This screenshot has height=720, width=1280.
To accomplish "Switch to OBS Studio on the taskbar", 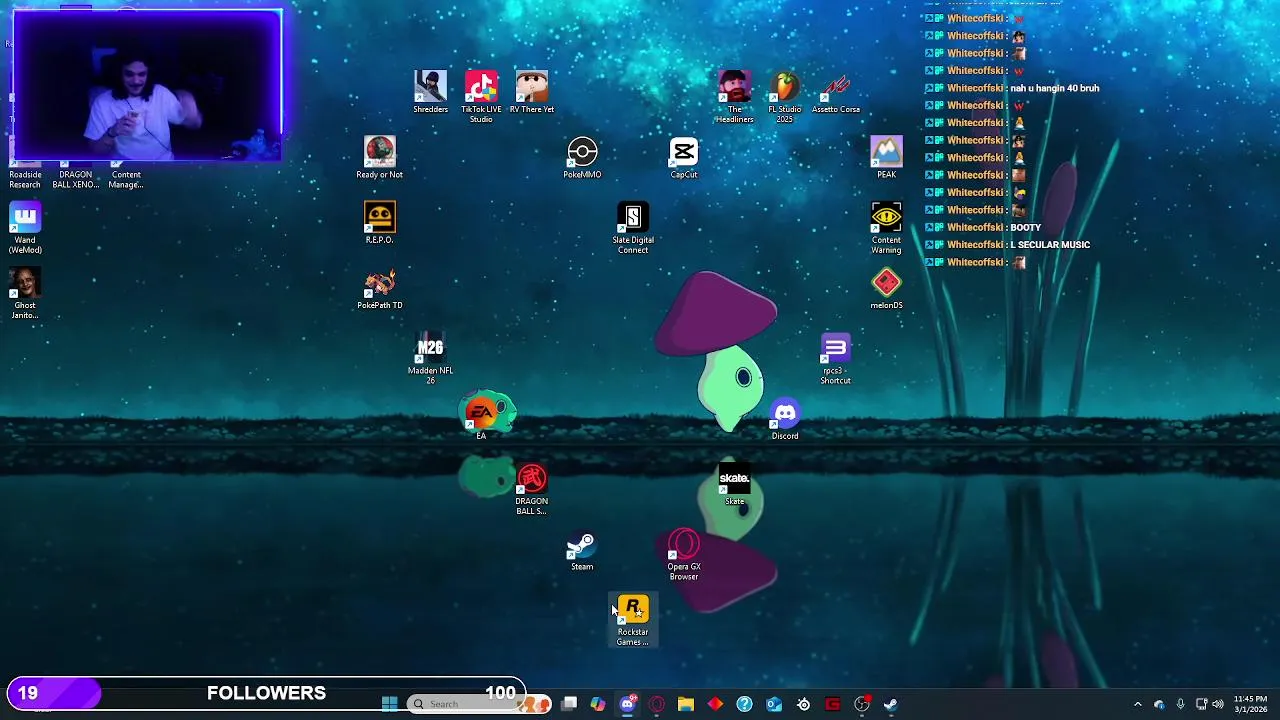I will (862, 704).
